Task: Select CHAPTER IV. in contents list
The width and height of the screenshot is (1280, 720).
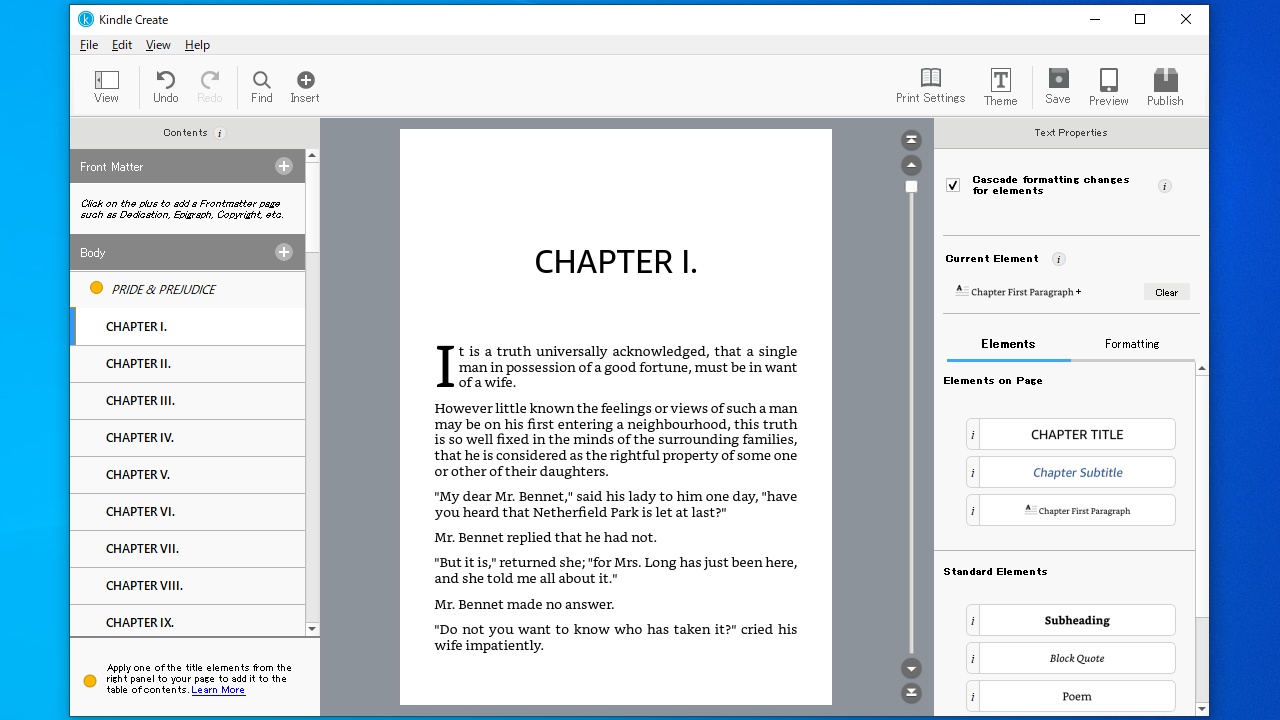Action: [188, 438]
